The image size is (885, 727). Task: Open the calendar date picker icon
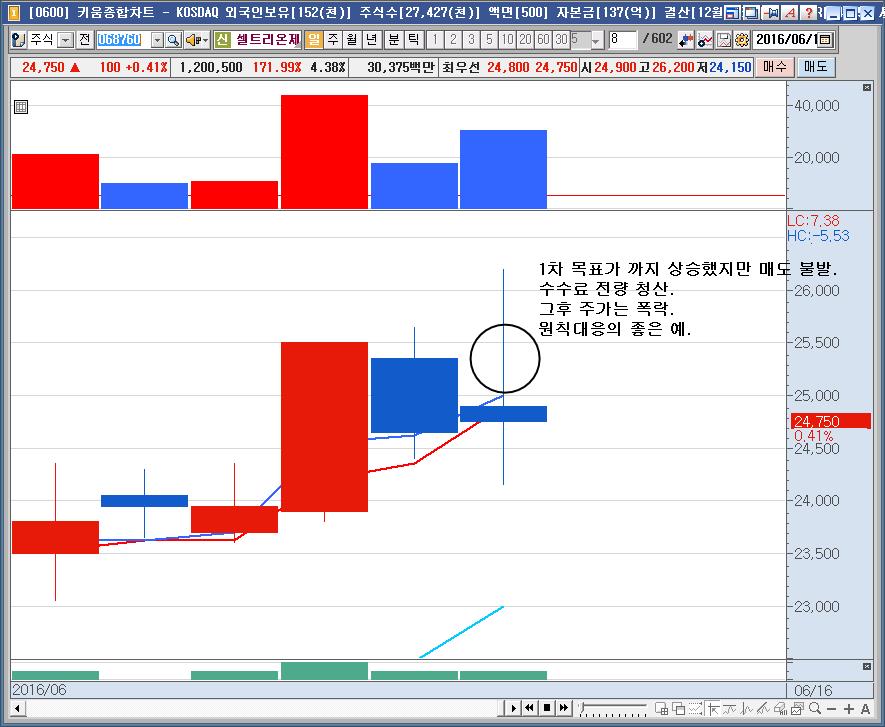825,40
